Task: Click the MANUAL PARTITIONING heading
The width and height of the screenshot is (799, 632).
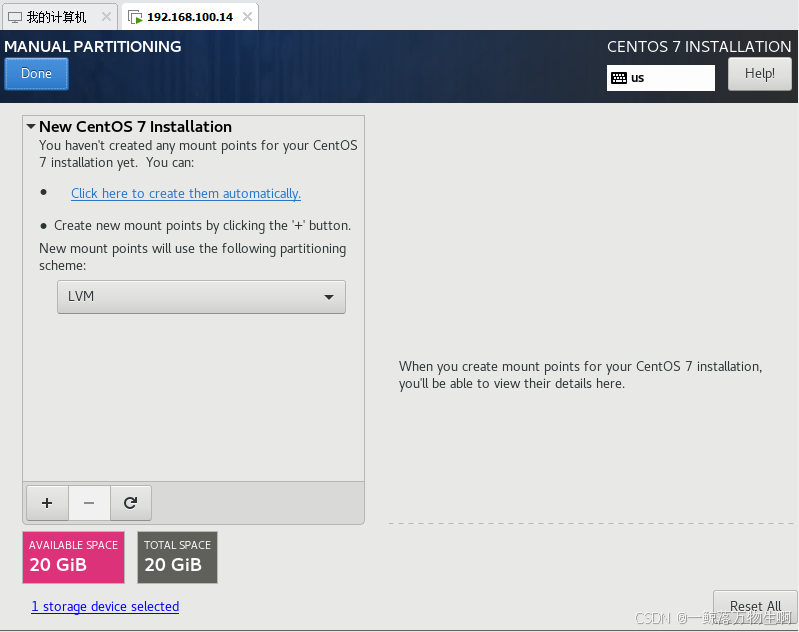Action: (x=93, y=46)
